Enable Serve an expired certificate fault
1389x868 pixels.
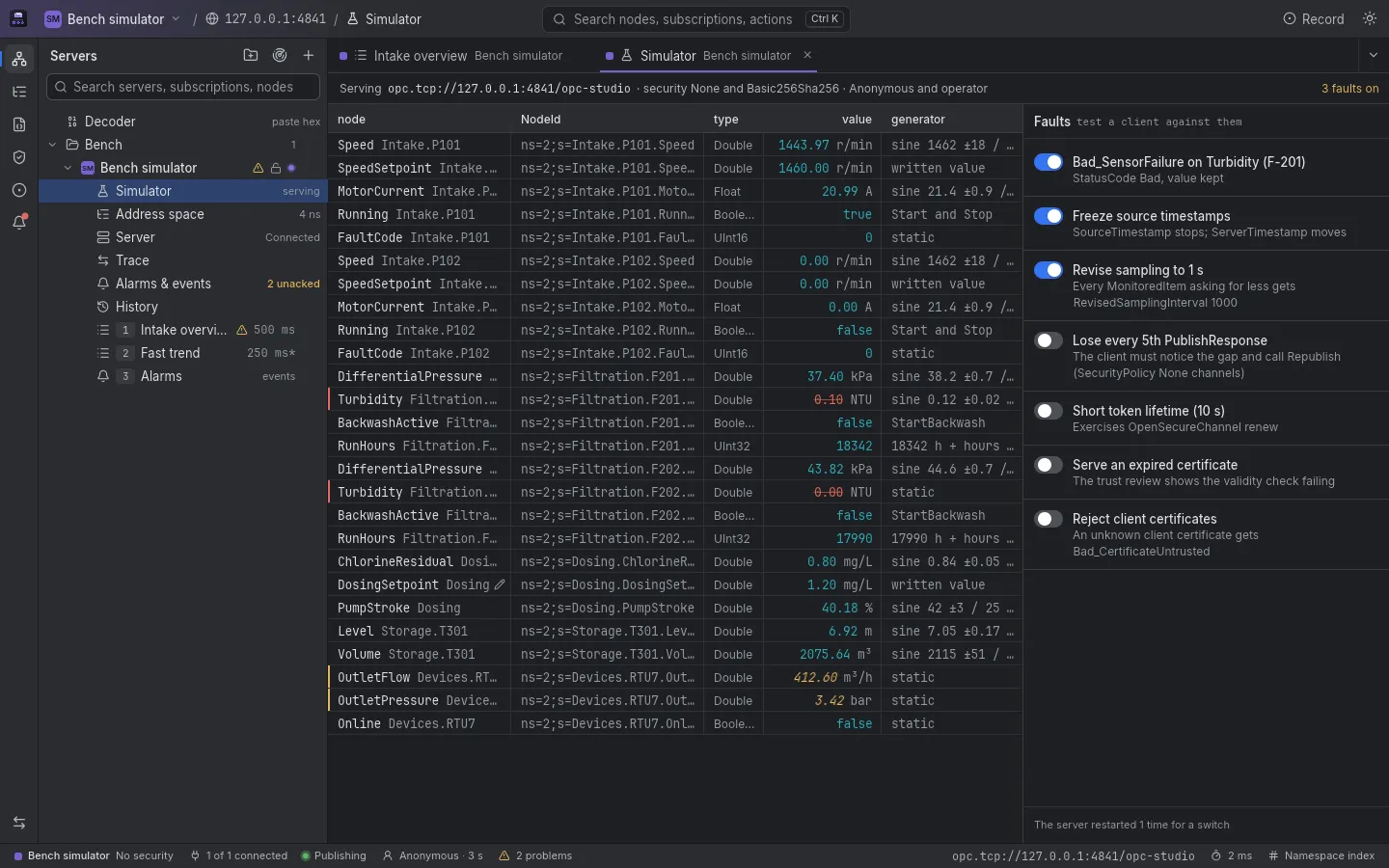click(x=1049, y=465)
